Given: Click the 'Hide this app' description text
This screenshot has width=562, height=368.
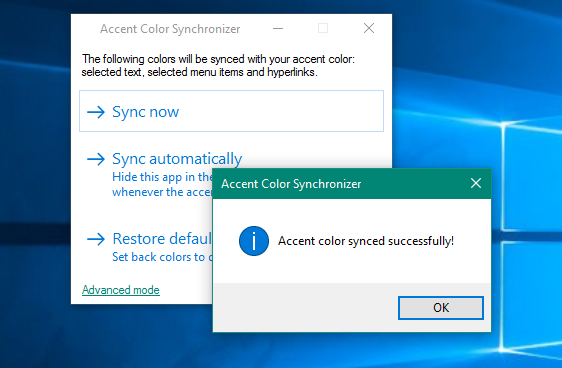Looking at the screenshot, I should pyautogui.click(x=162, y=184).
